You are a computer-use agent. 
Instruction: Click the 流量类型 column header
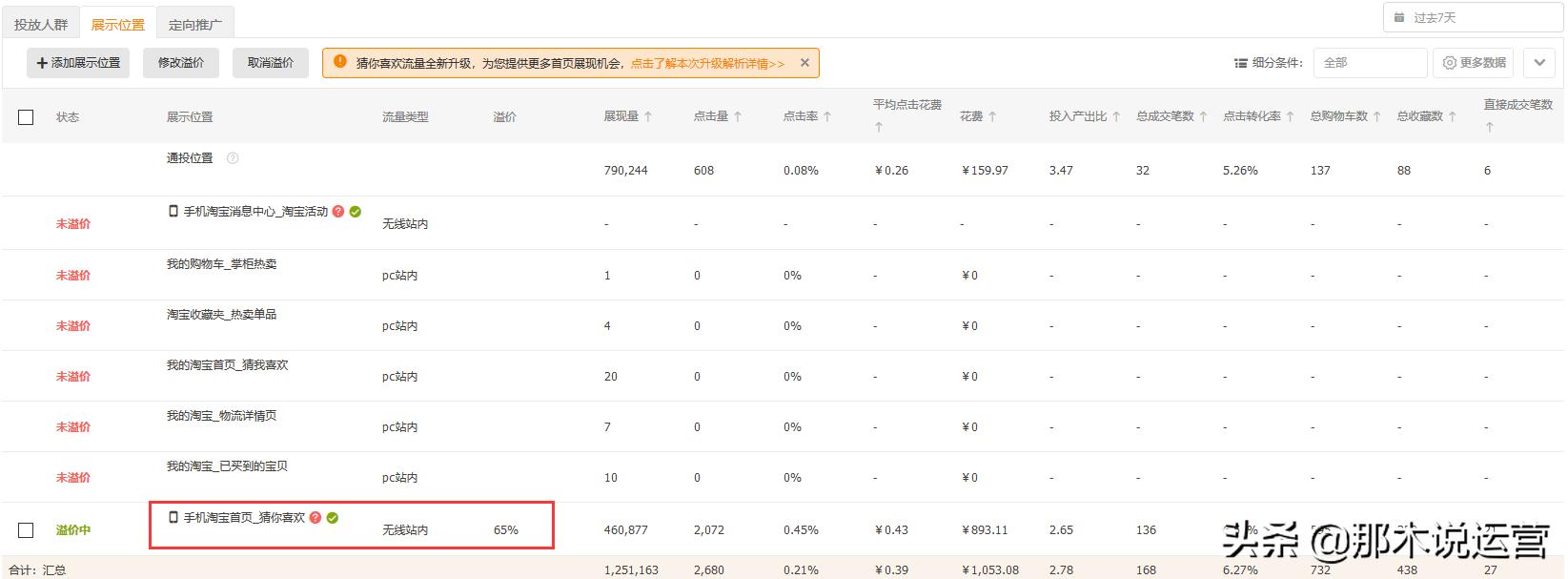405,117
